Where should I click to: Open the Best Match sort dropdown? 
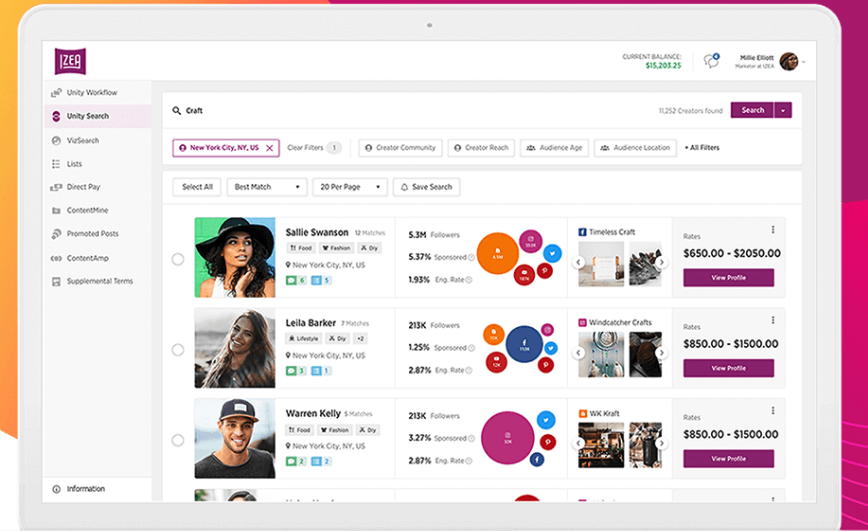(266, 187)
